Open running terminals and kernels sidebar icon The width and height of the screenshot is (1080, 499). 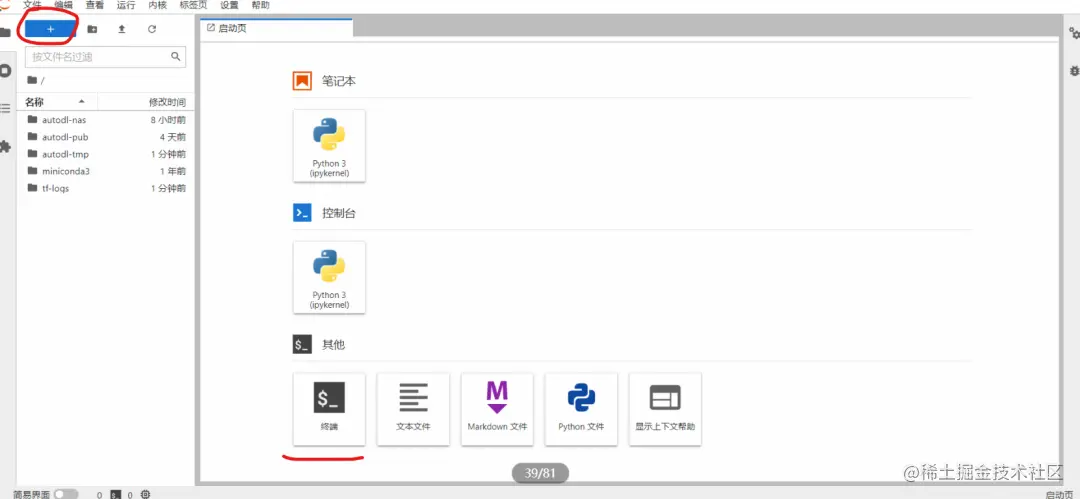tap(5, 71)
